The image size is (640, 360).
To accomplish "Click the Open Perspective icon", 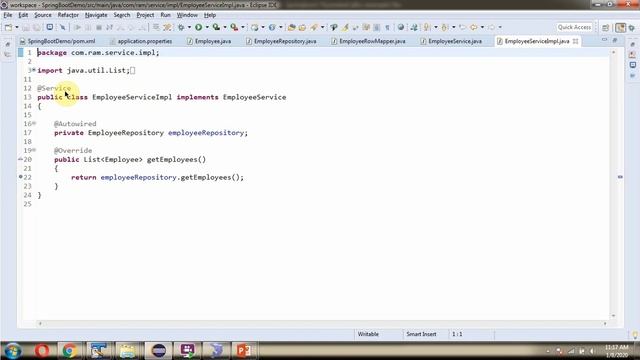I will tap(606, 27).
